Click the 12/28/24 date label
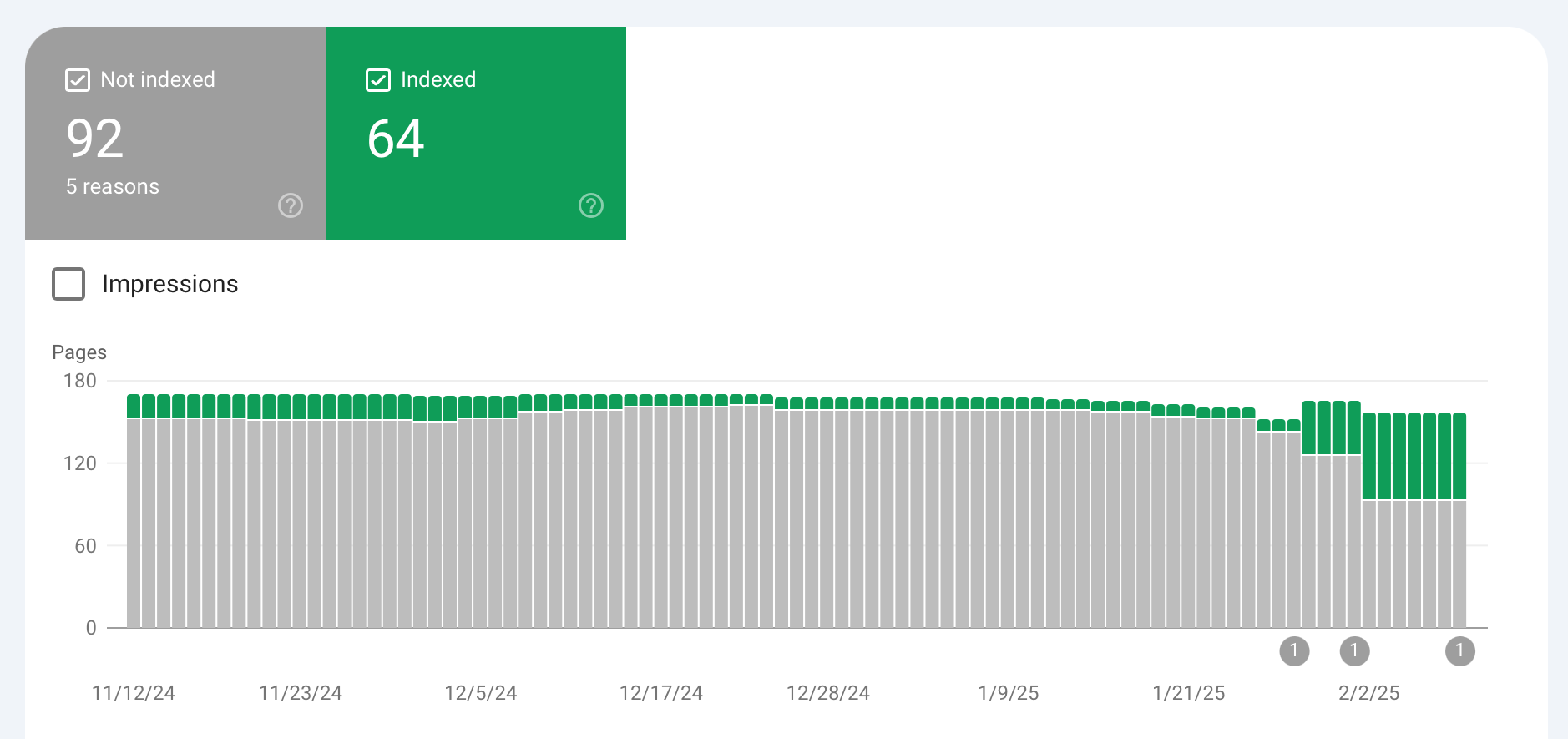Viewport: 1568px width, 739px height. tap(828, 693)
